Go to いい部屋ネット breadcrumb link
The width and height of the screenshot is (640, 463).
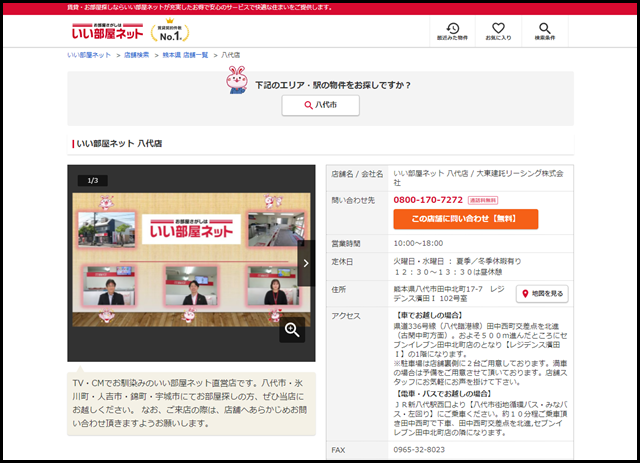[89, 55]
